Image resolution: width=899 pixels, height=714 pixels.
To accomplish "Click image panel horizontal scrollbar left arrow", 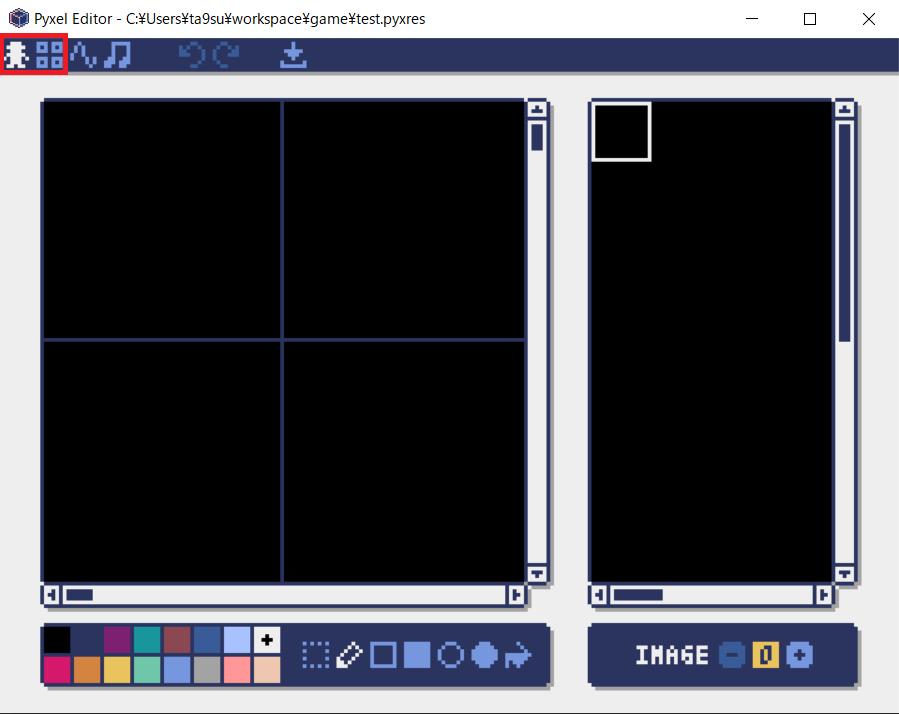I will pyautogui.click(x=599, y=595).
